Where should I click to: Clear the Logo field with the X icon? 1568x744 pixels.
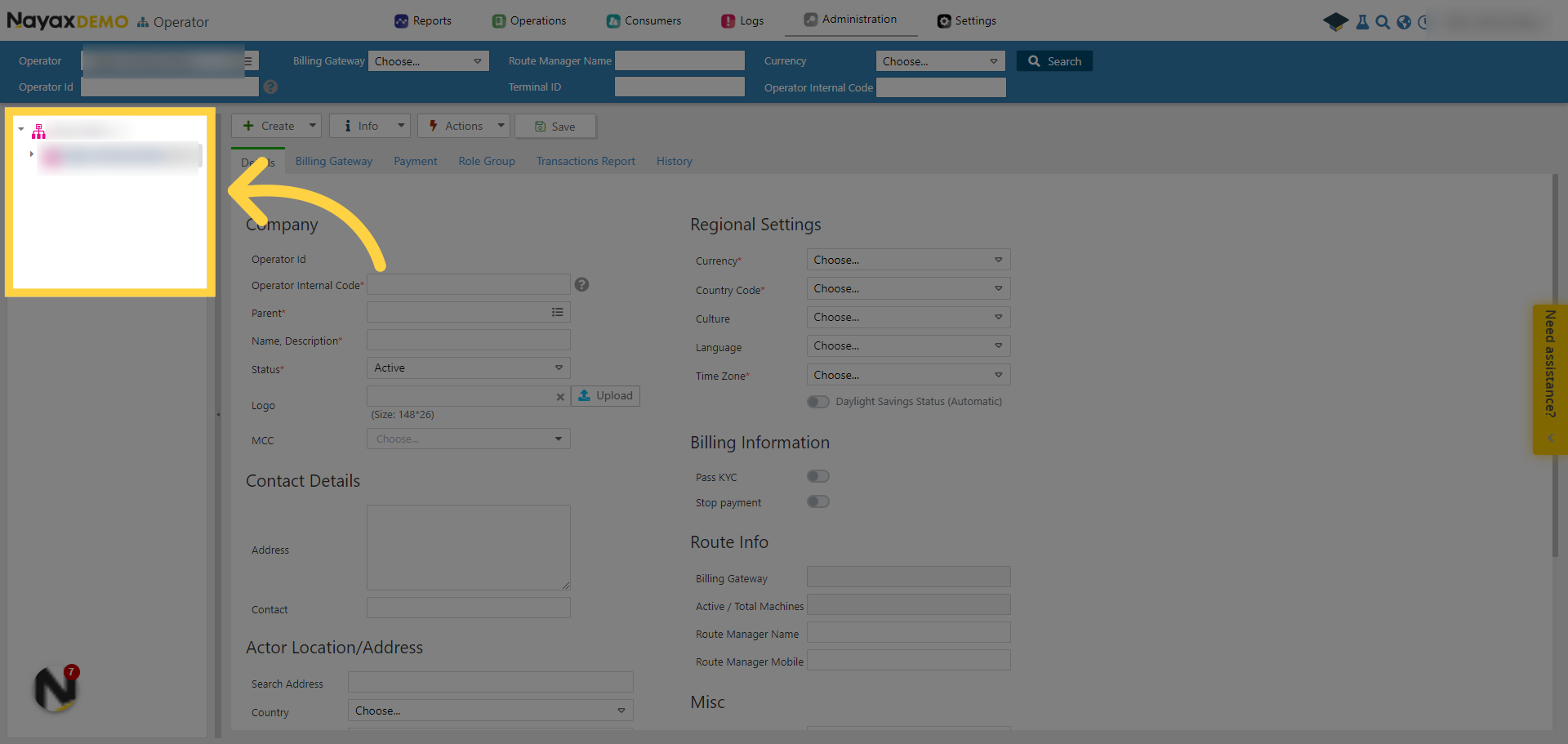pyautogui.click(x=560, y=397)
